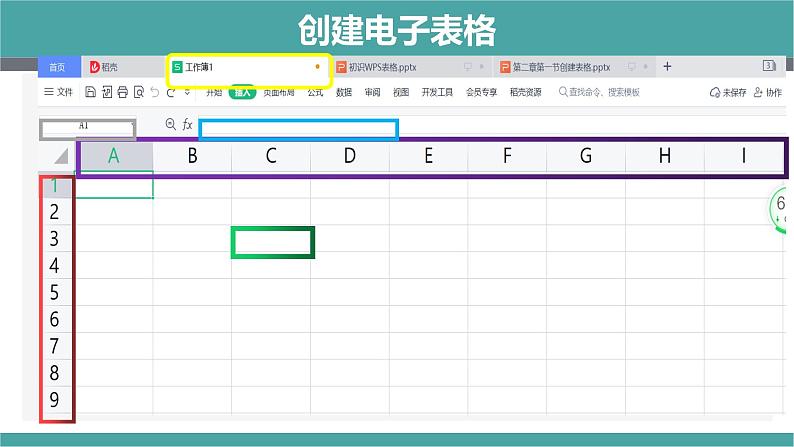Open the 会员专享 ribbon tab

481,92
